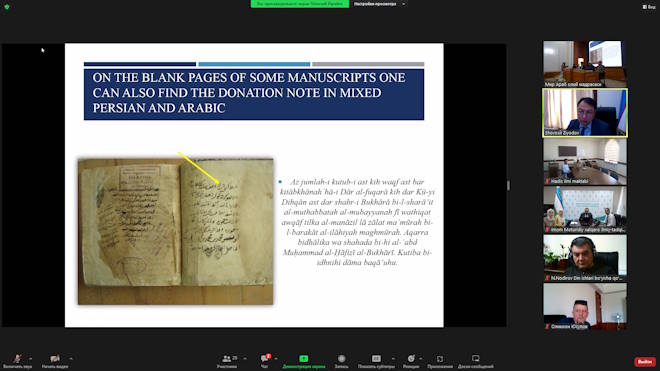
Task: Select Shovosil Ziyodov's highlighted video thumbnail
Action: point(585,113)
